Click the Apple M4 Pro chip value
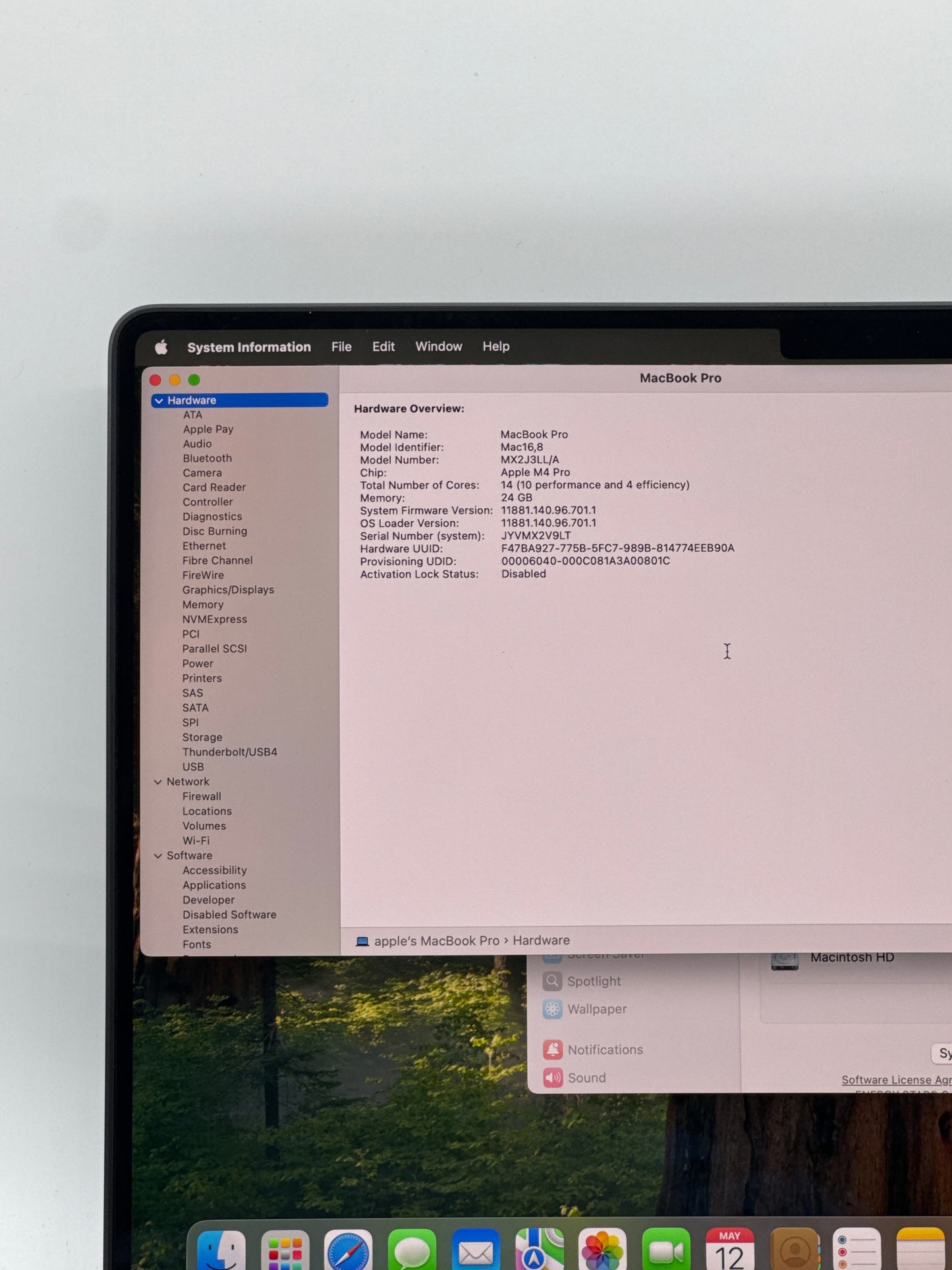The height and width of the screenshot is (1270, 952). pos(535,473)
